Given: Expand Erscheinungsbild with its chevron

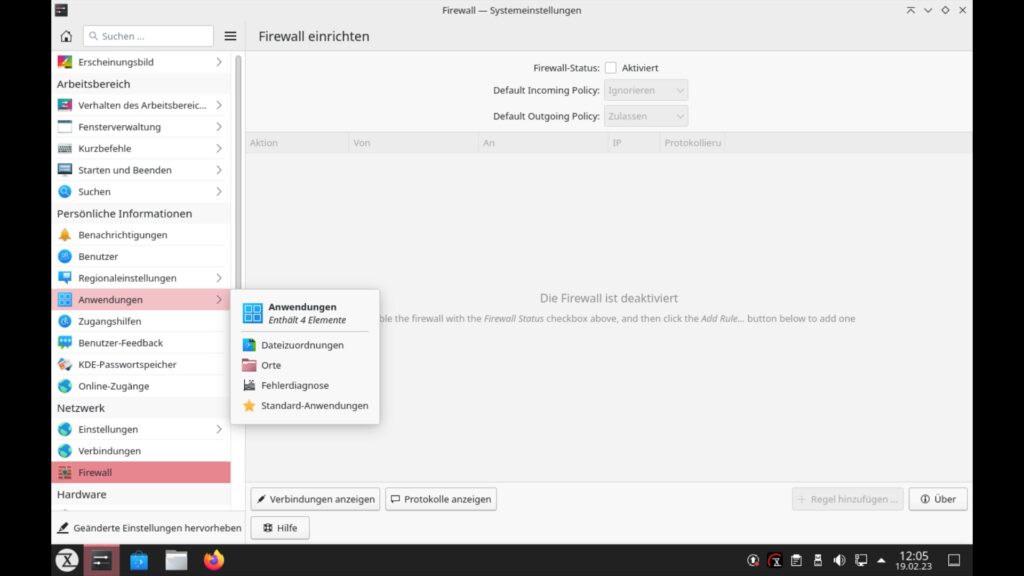Looking at the screenshot, I should 219,62.
